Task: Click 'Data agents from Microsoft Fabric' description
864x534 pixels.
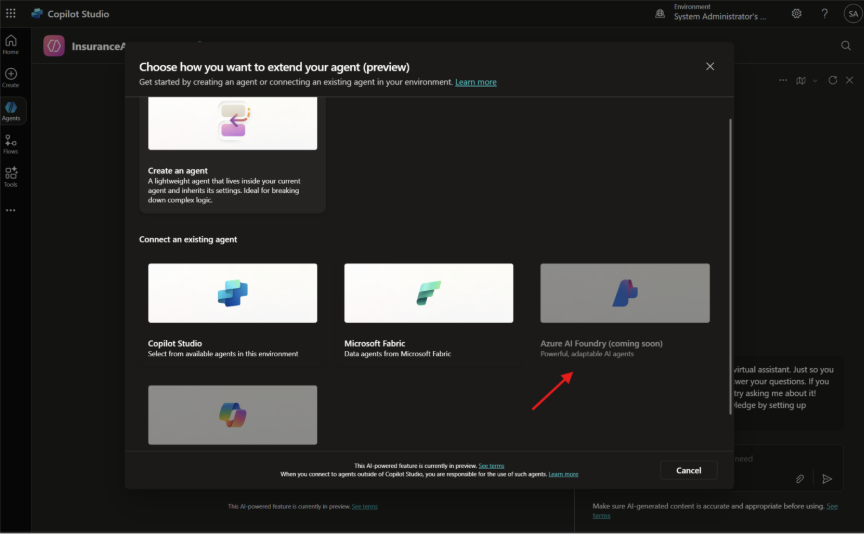Action: tap(397, 354)
